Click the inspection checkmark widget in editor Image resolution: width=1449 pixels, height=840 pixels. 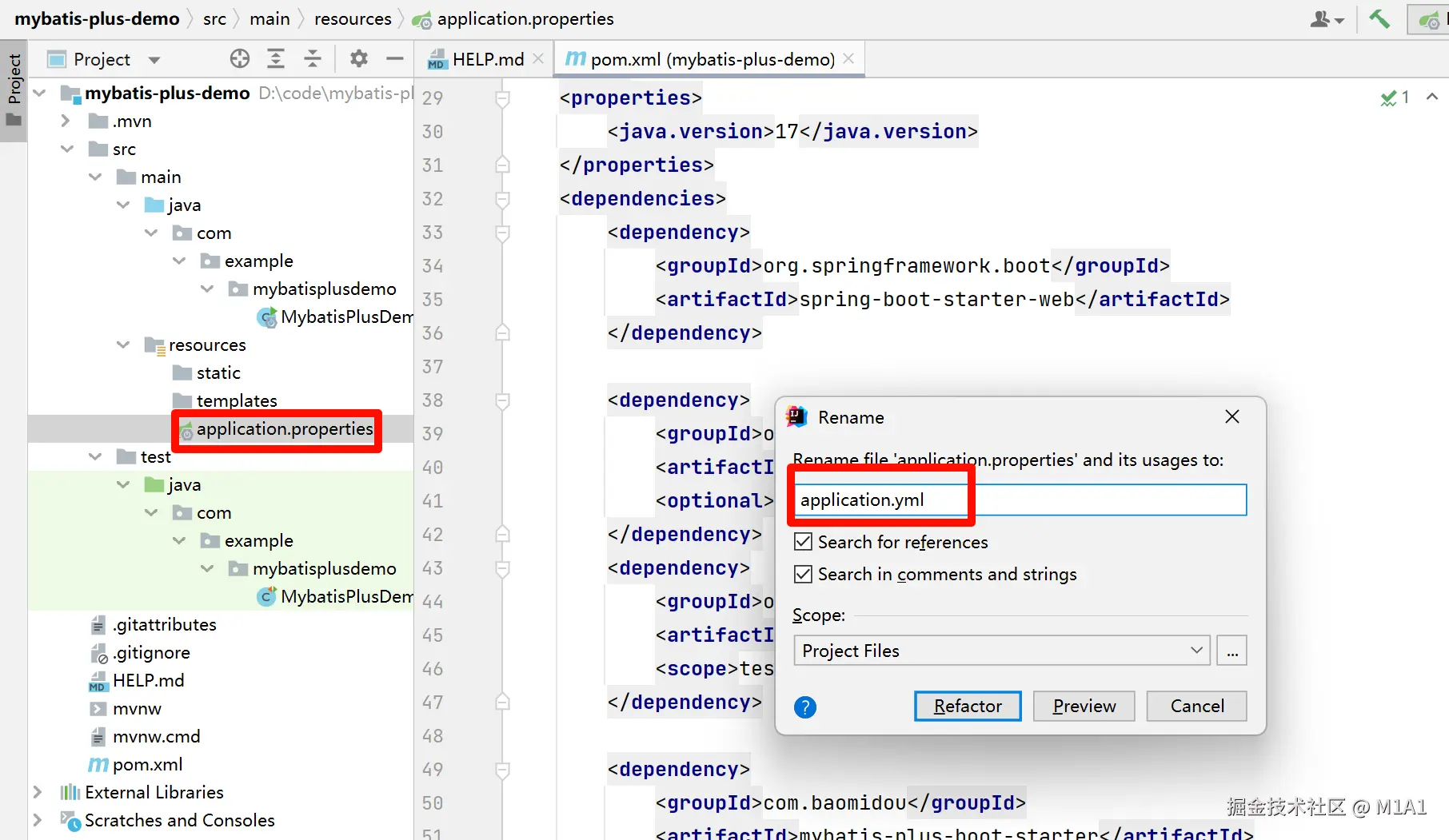point(1395,98)
